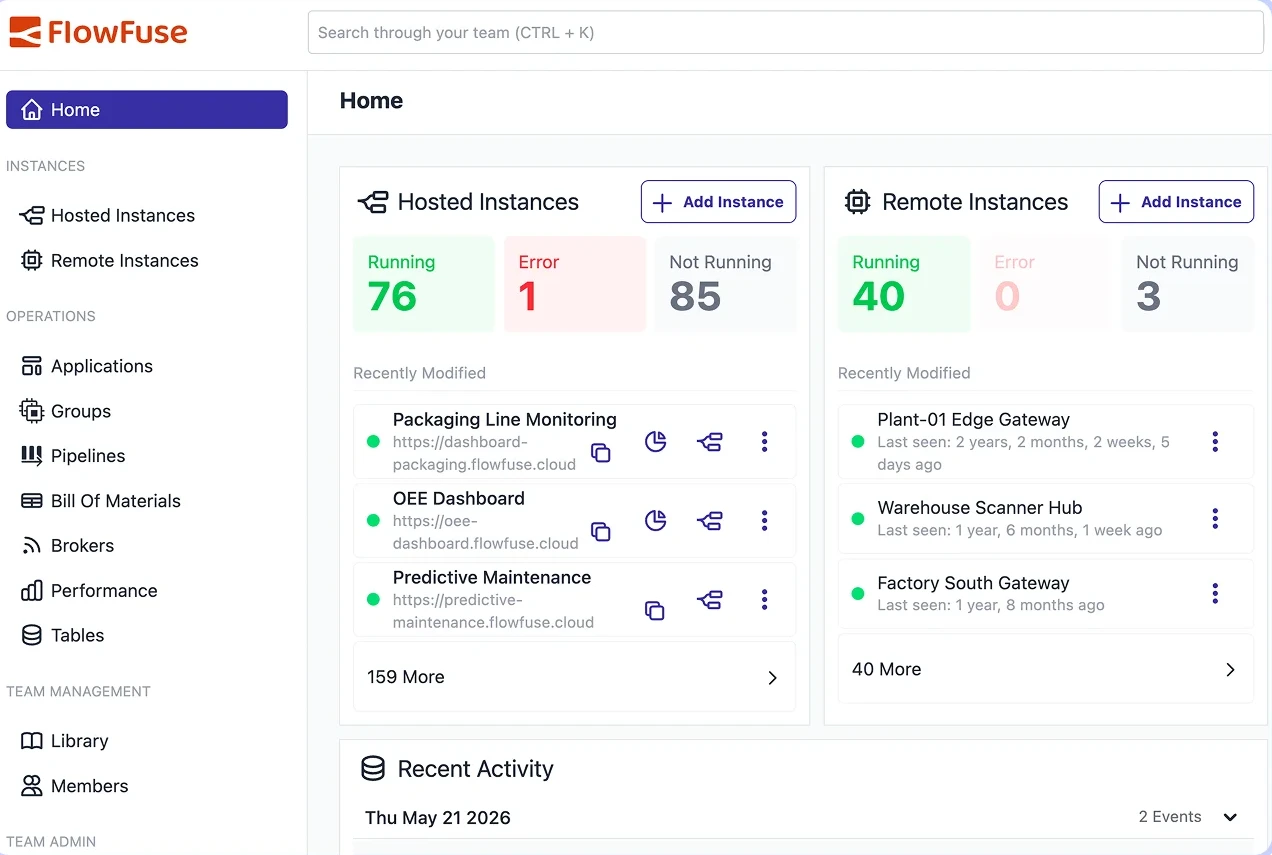Open Applications from sidebar
The image size is (1272, 855).
102,366
